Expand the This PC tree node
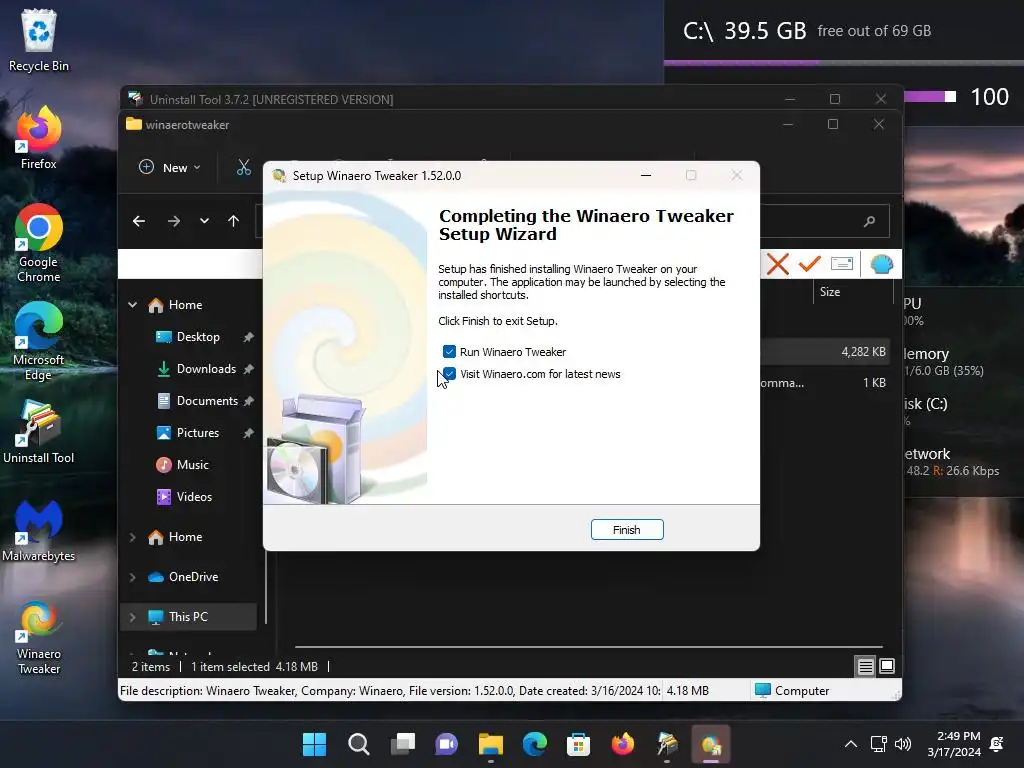The image size is (1024, 768). 133,616
